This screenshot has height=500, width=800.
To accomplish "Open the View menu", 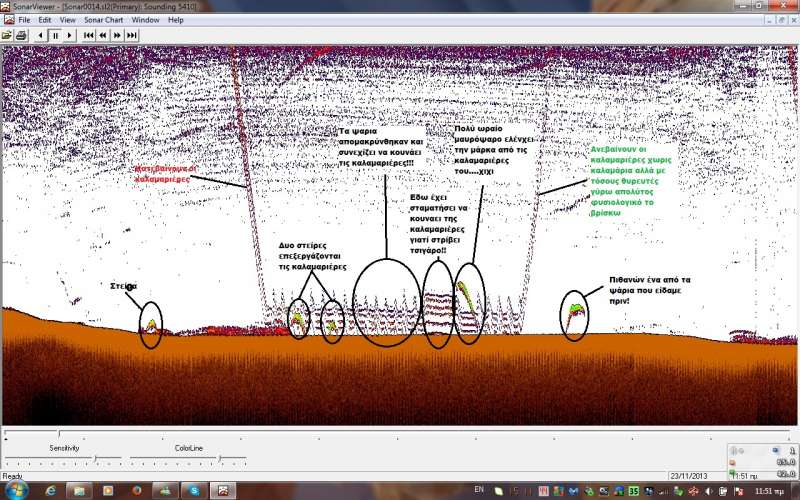I will point(67,20).
